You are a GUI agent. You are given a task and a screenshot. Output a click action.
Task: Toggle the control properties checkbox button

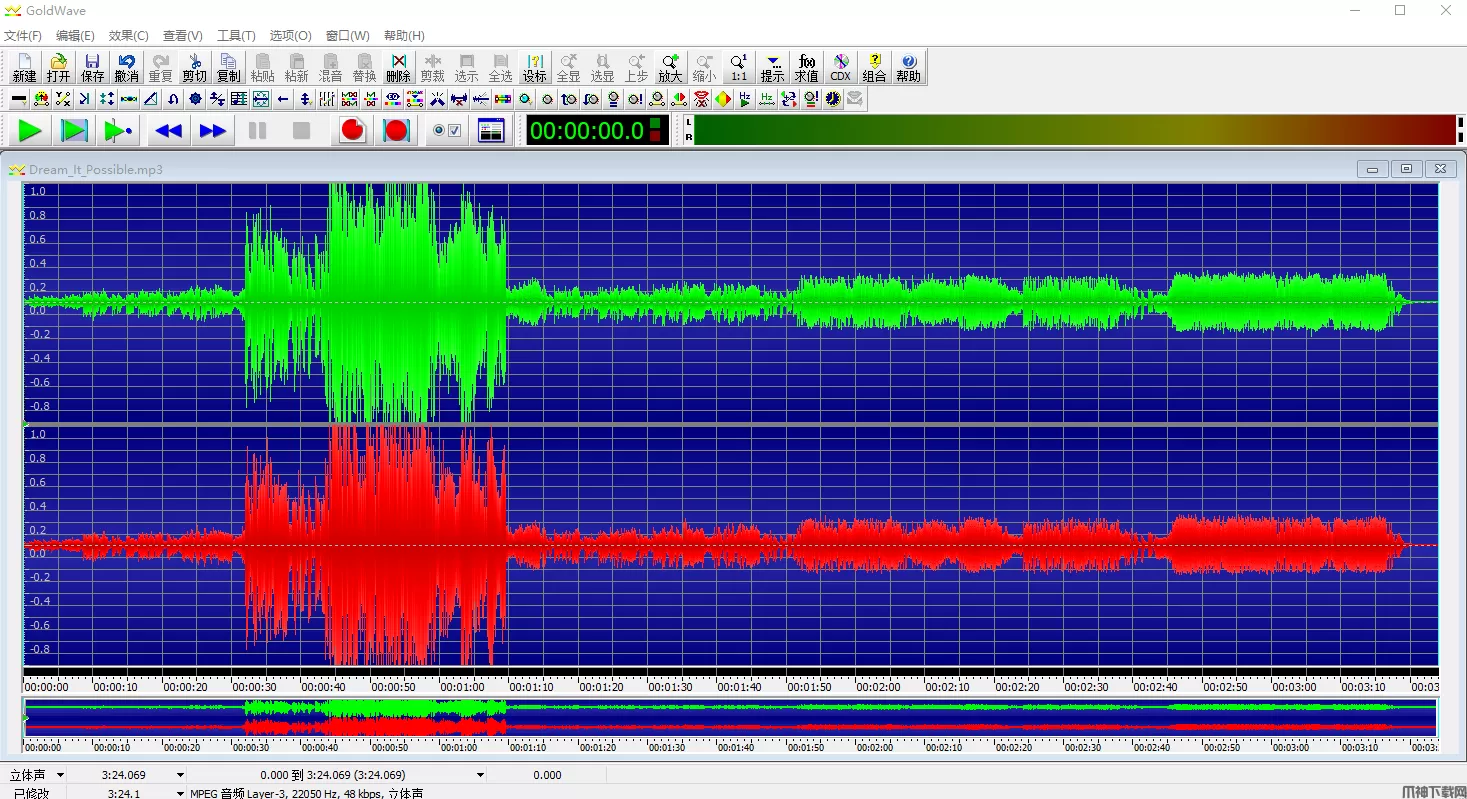(446, 130)
